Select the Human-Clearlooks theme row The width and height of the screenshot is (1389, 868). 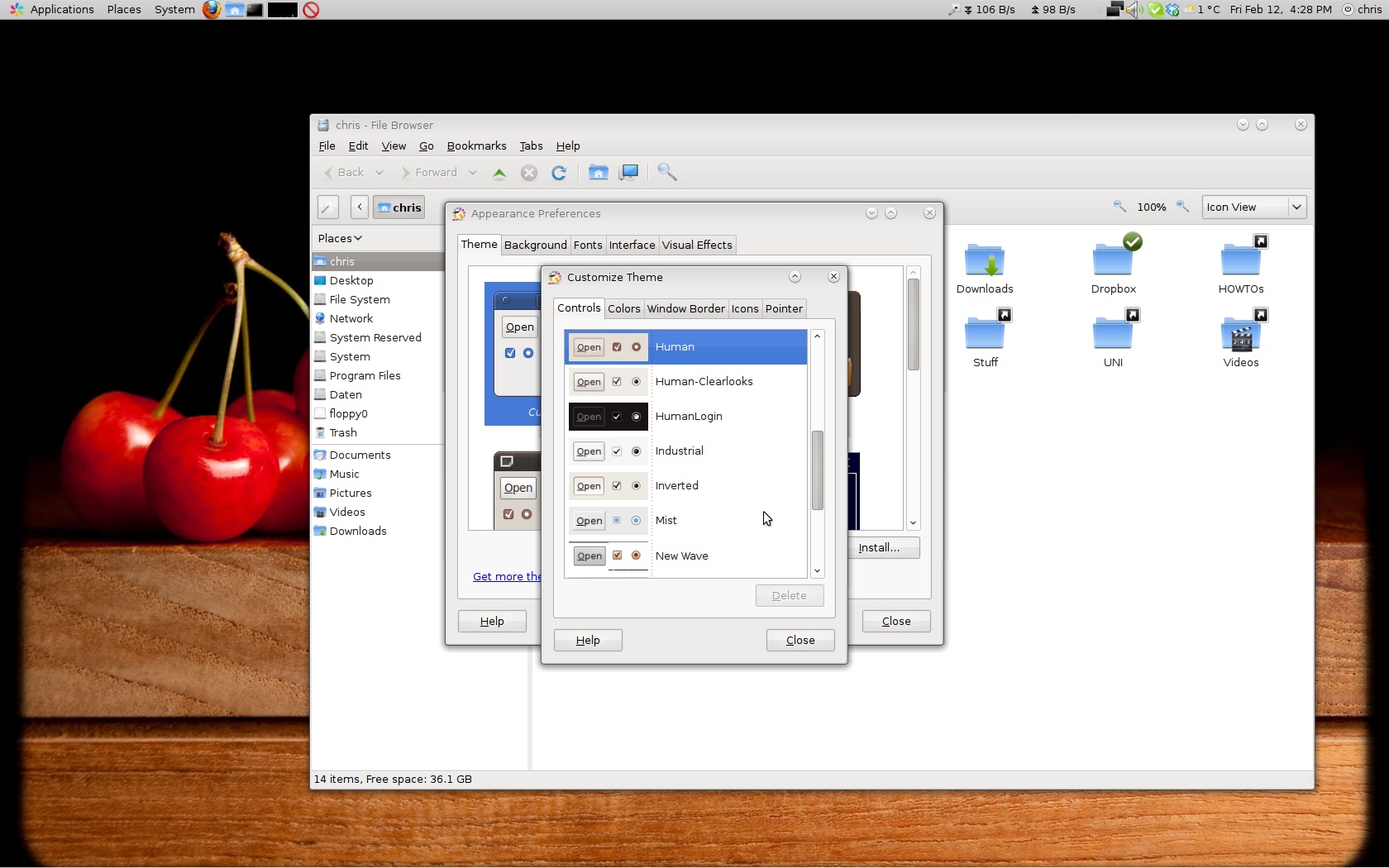[686, 382]
